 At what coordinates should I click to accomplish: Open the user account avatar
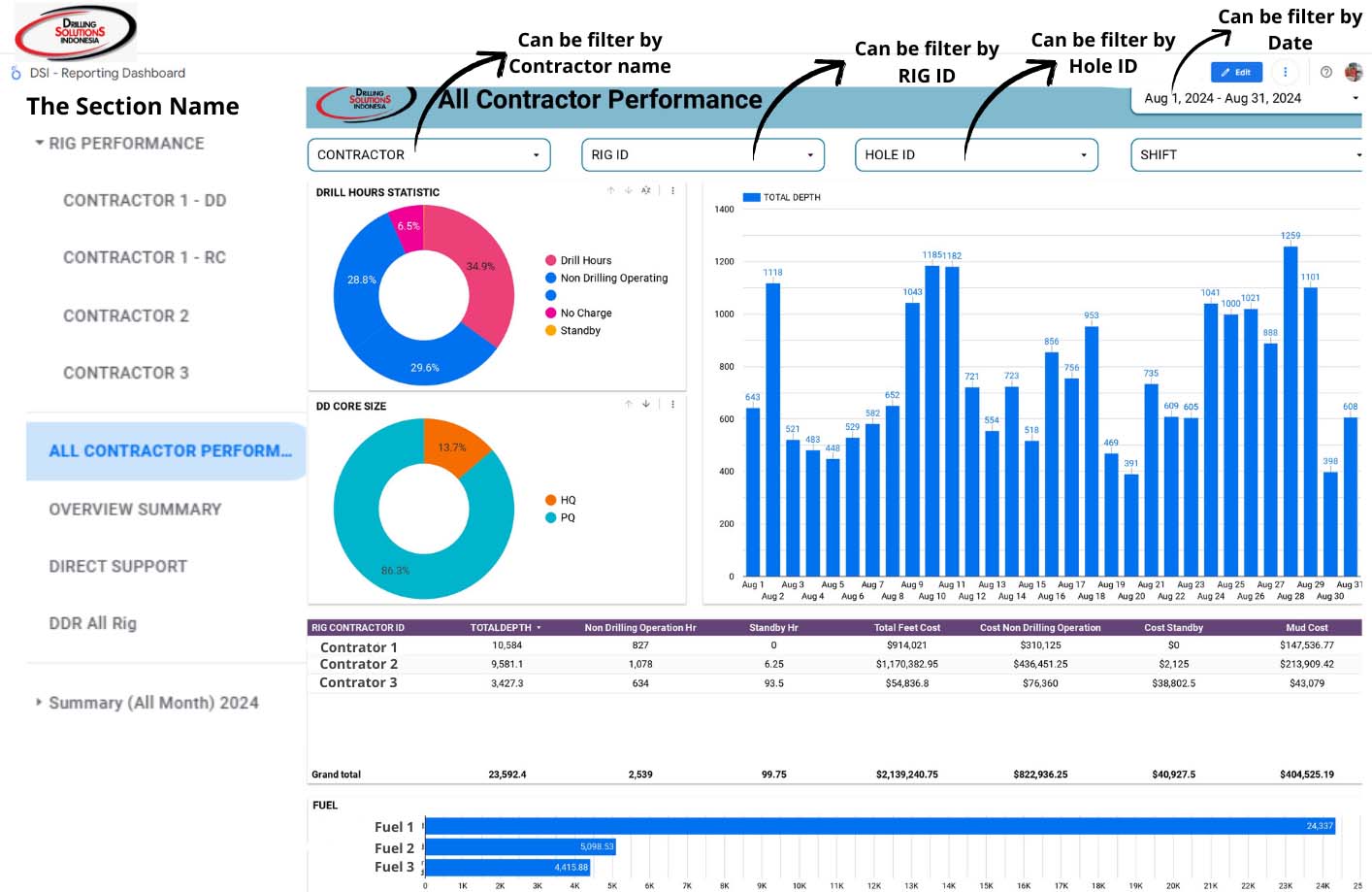(x=1354, y=72)
